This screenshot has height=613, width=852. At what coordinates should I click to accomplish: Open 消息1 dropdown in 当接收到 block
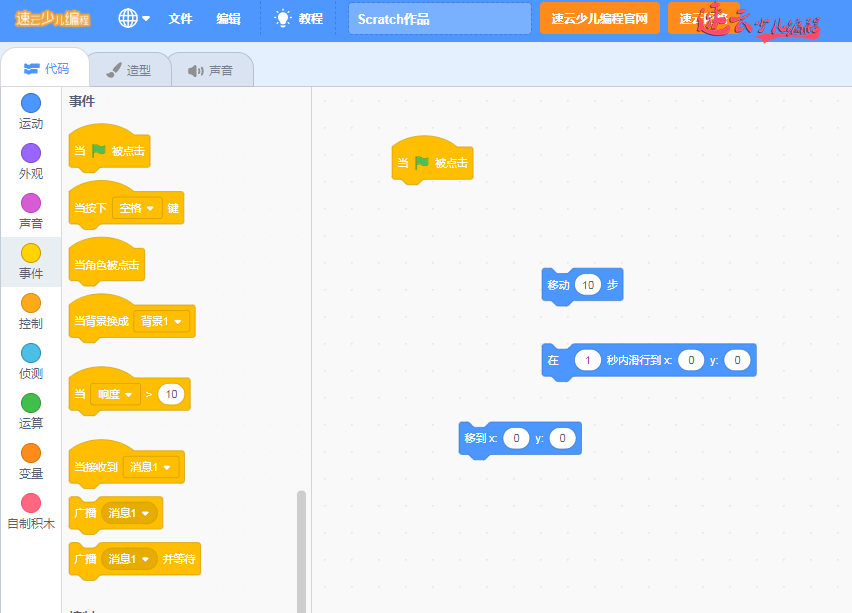(152, 466)
